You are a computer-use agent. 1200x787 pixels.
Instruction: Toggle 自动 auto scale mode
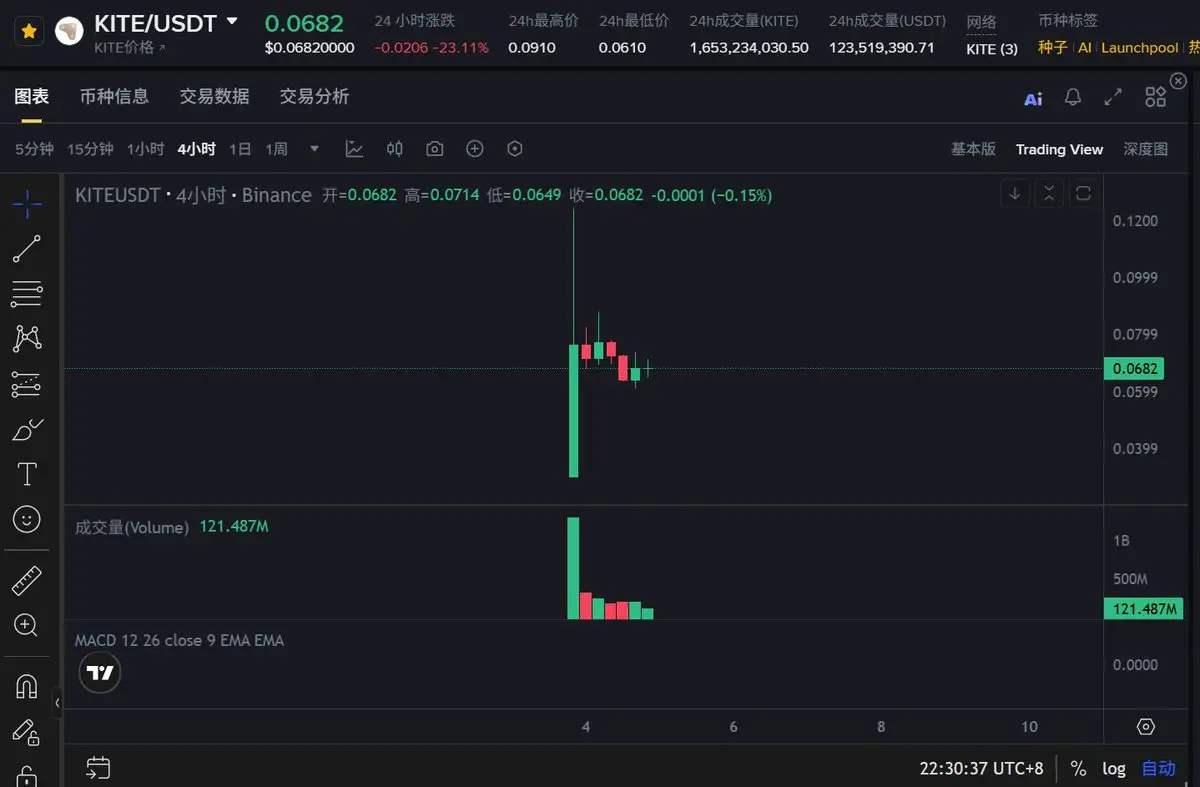pos(1159,768)
